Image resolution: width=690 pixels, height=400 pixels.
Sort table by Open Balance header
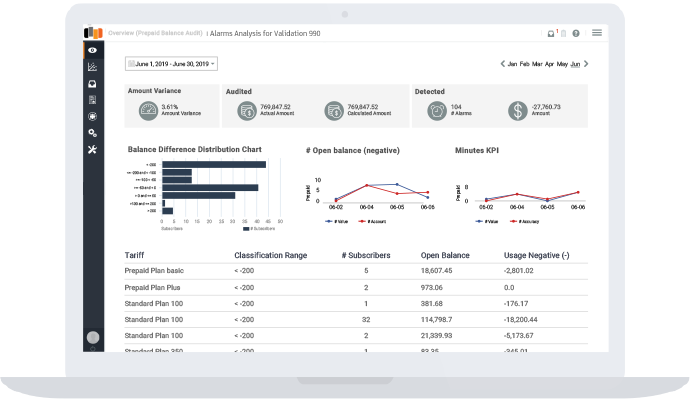point(445,255)
